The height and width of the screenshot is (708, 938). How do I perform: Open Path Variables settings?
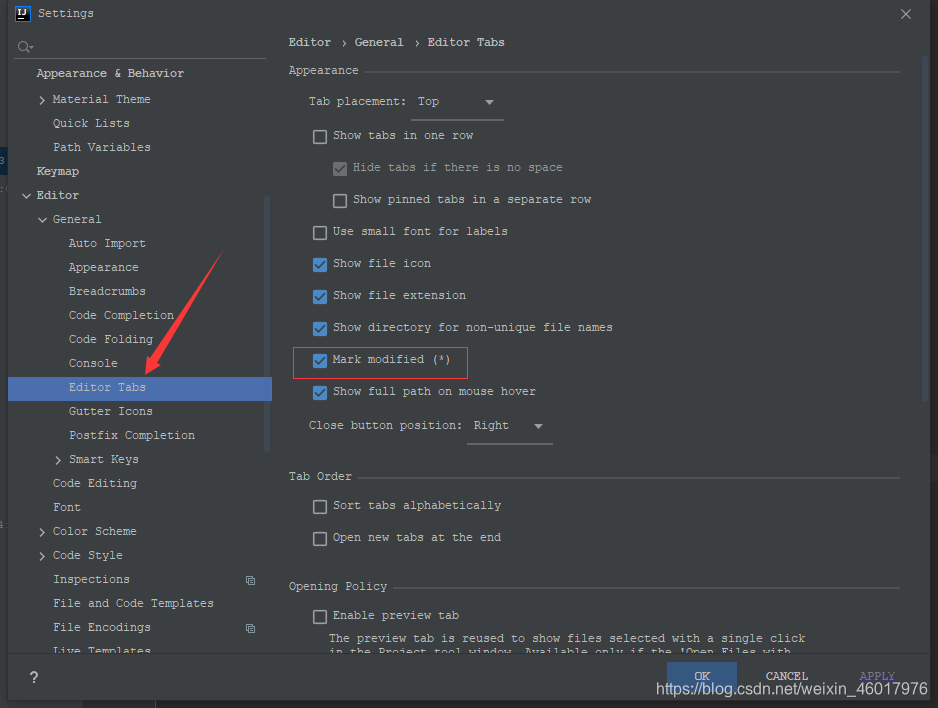click(x=102, y=147)
